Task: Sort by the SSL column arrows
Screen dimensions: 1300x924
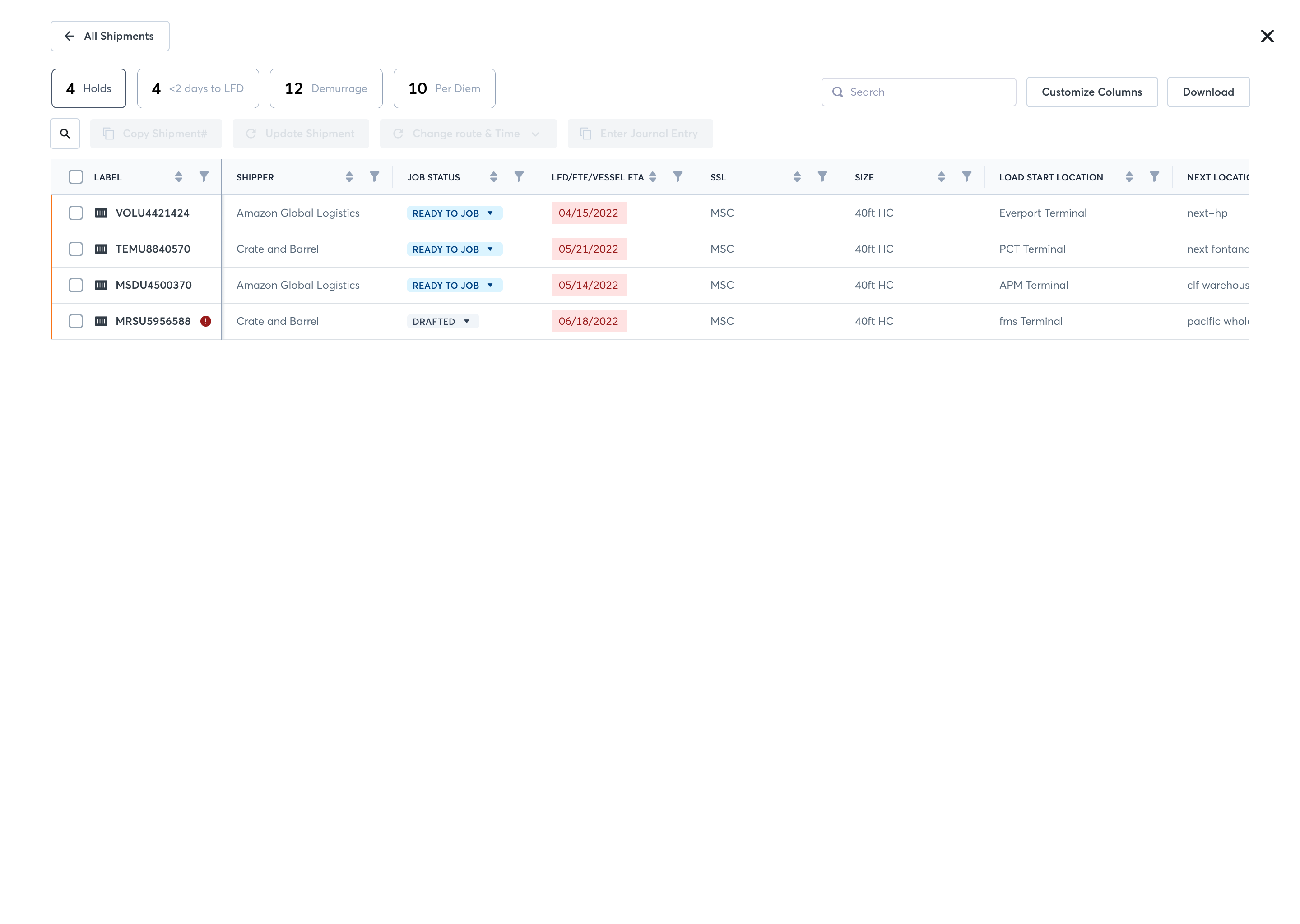Action: point(797,177)
